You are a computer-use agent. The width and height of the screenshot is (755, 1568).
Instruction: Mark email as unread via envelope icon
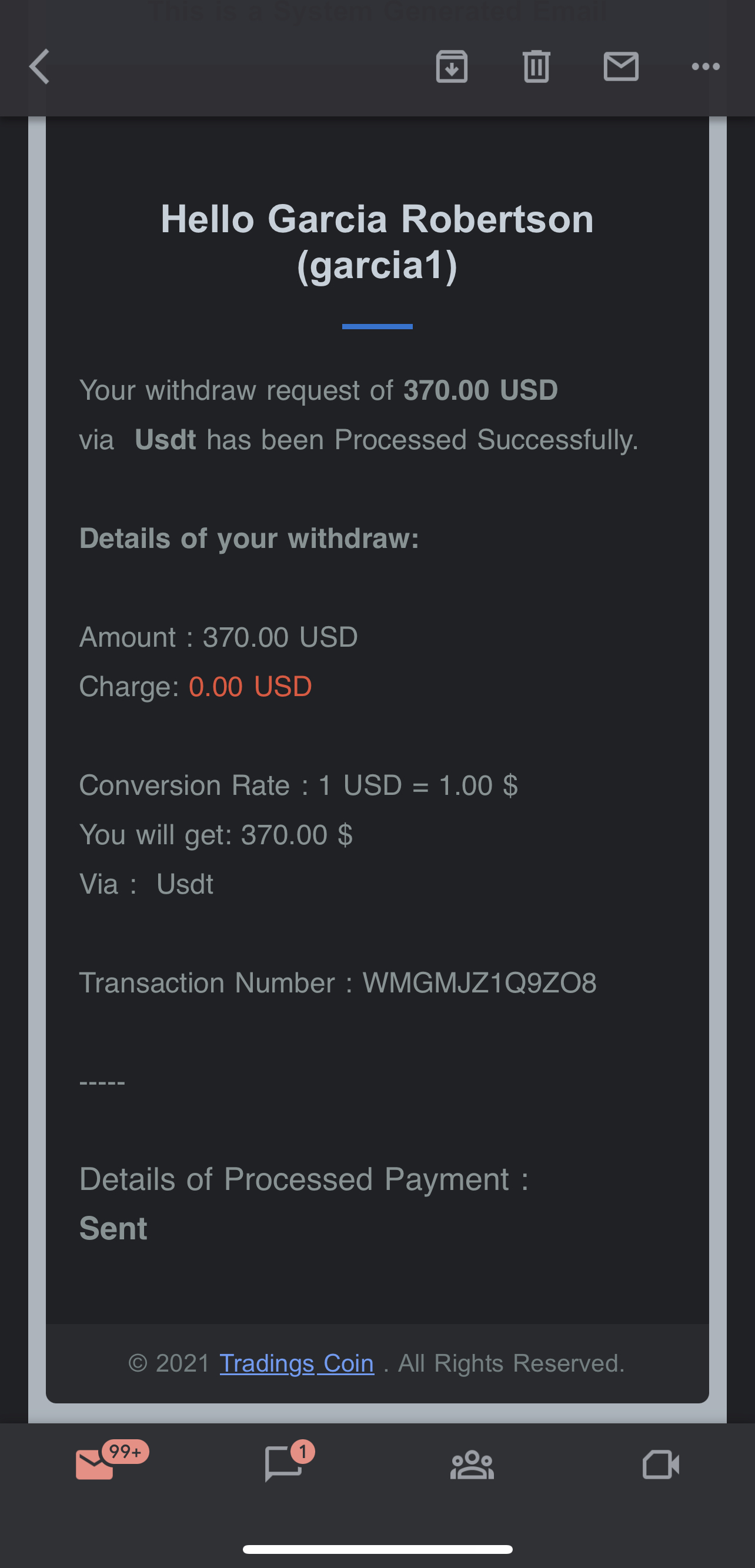pyautogui.click(x=620, y=66)
